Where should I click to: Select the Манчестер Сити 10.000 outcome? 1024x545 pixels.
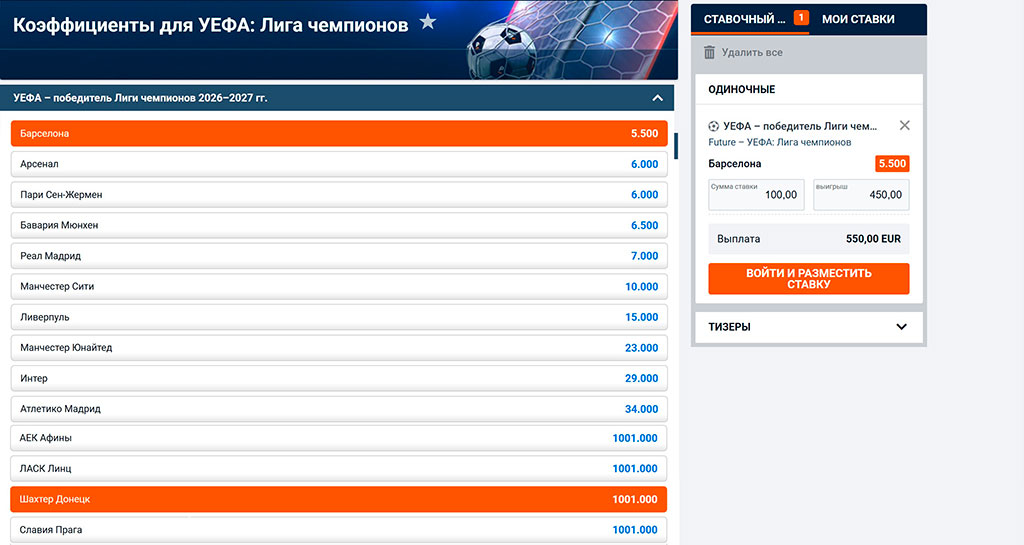(339, 287)
